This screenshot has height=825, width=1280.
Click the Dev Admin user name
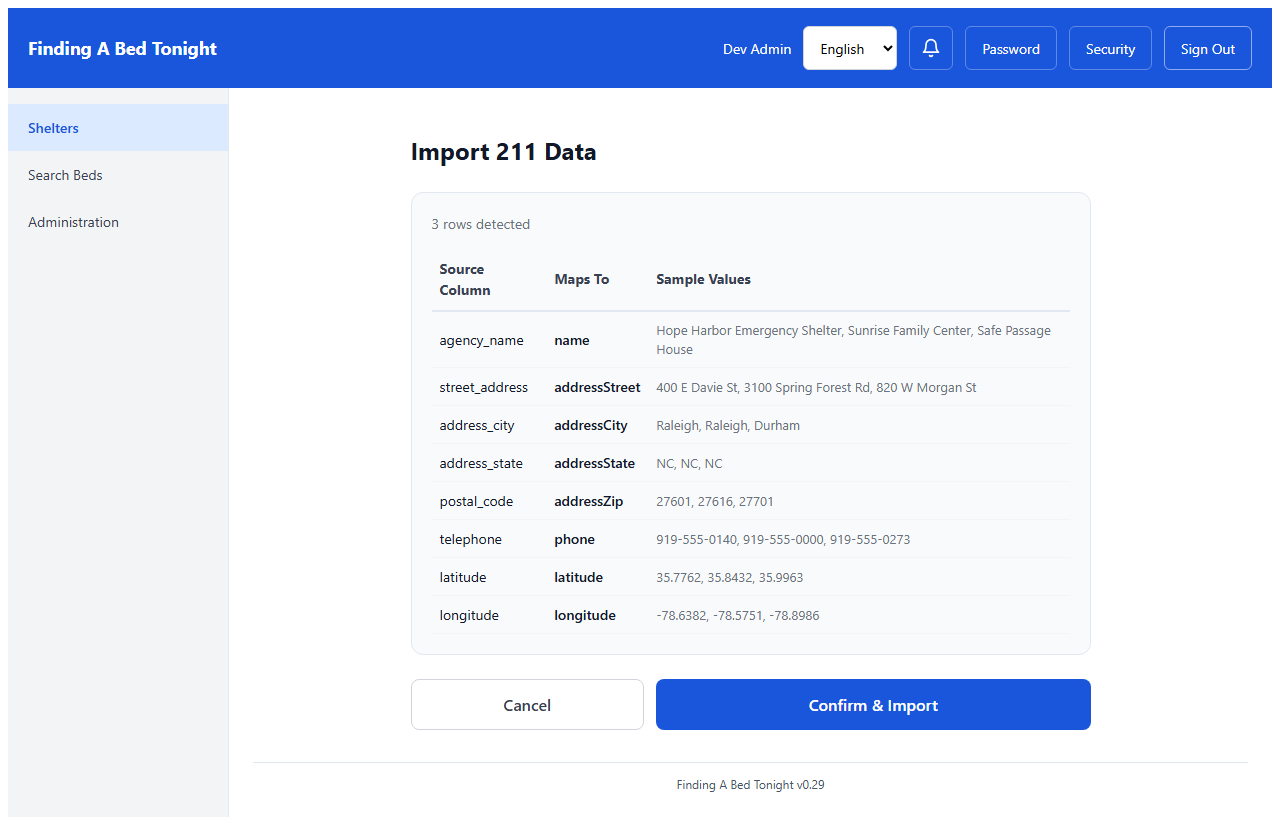(756, 49)
